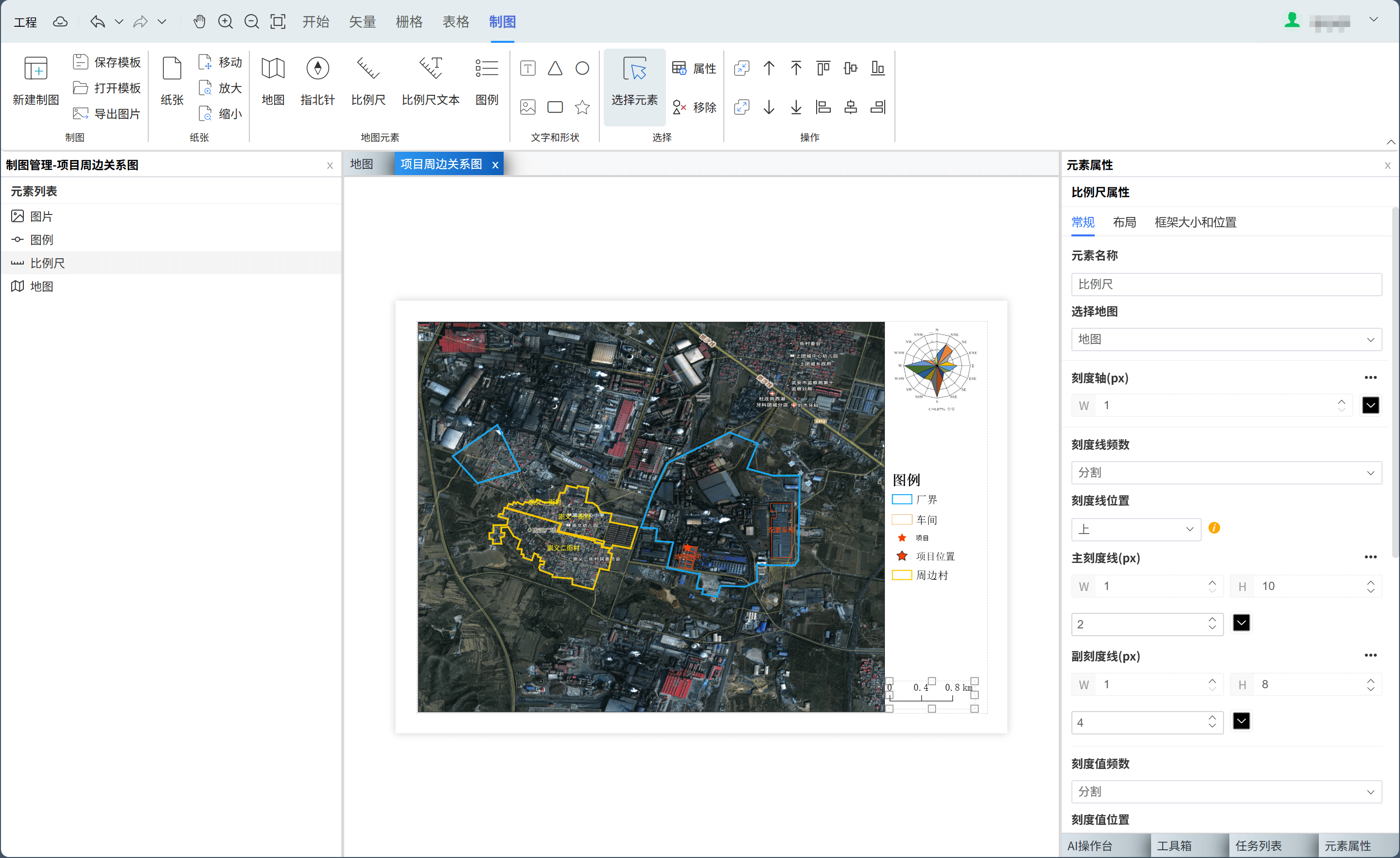The height and width of the screenshot is (858, 1400).
Task: Open the 布局 properties tab
Action: click(x=1124, y=222)
